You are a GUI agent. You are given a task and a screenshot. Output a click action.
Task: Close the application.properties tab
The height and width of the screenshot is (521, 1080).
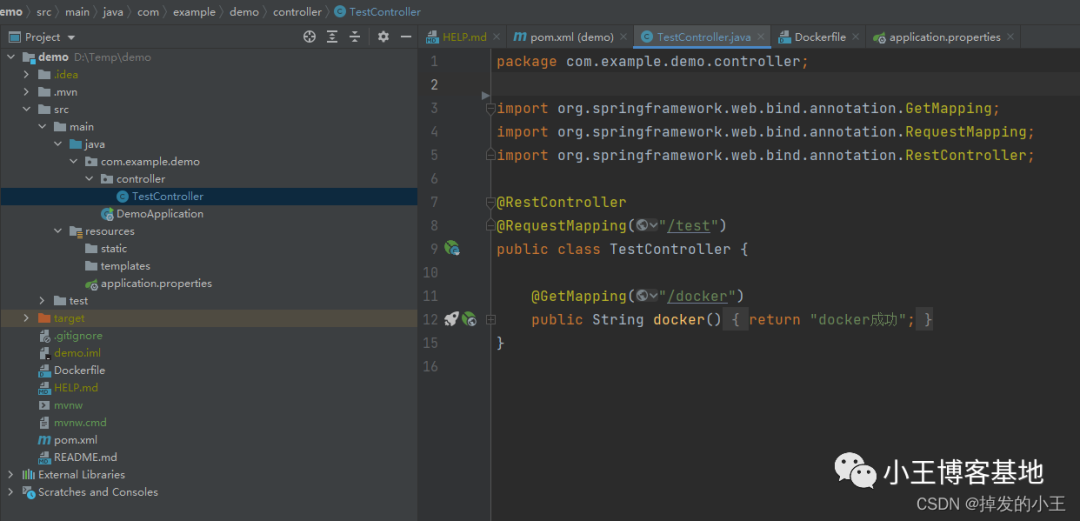pos(1011,37)
